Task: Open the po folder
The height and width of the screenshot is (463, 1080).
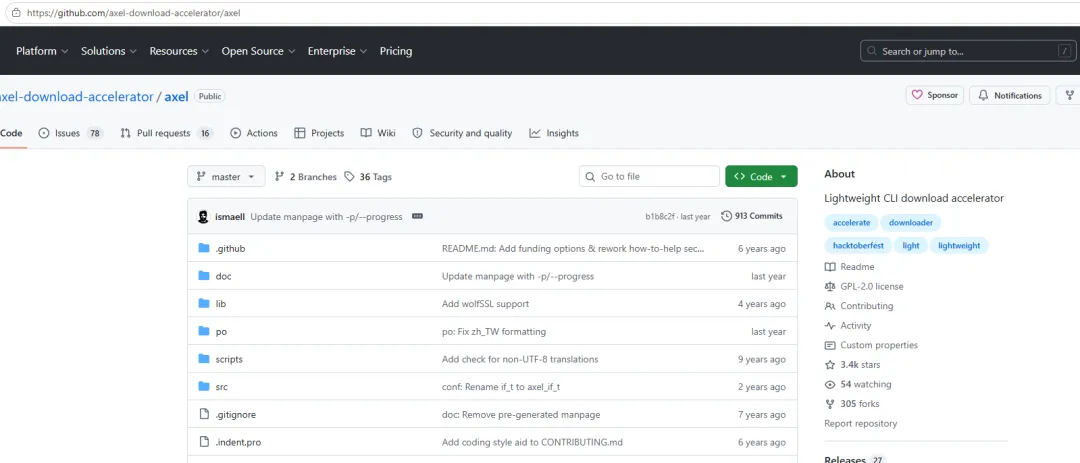Action: pos(221,331)
